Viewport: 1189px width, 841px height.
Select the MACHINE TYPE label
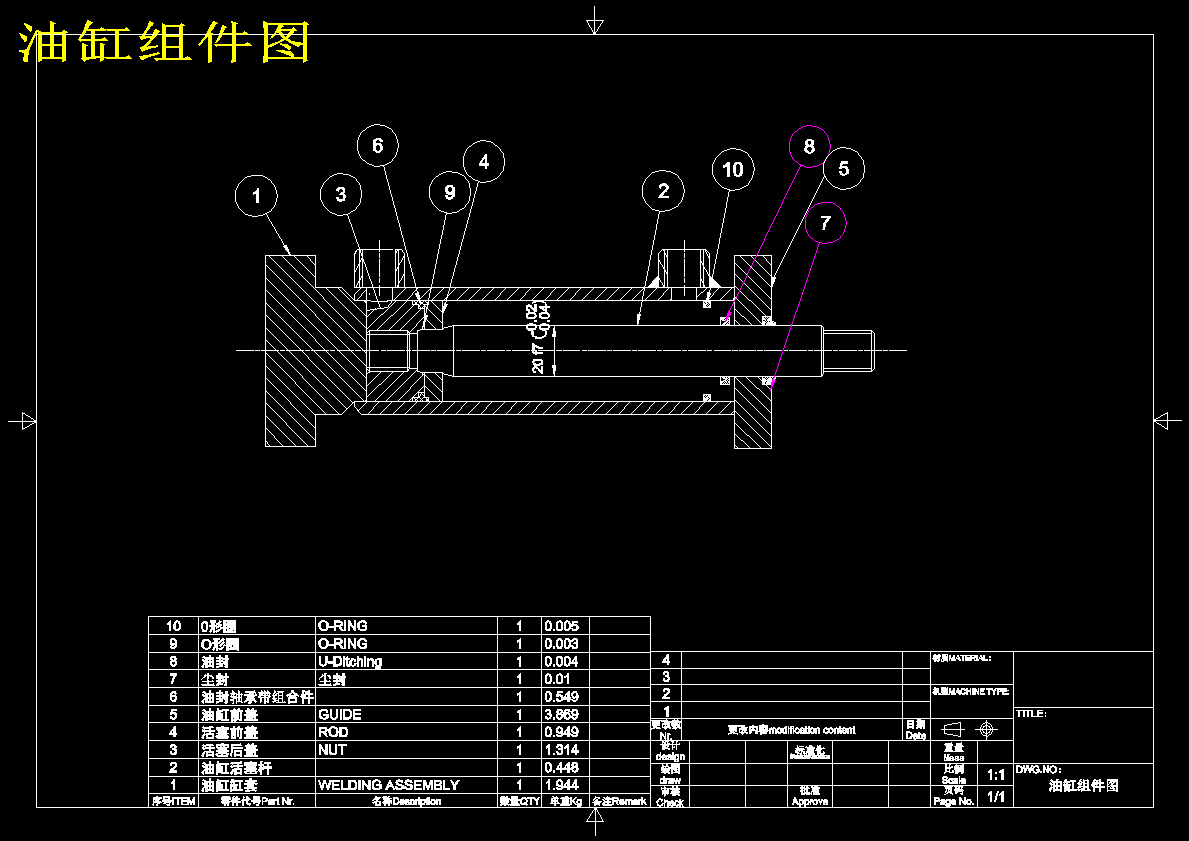pyautogui.click(x=970, y=692)
